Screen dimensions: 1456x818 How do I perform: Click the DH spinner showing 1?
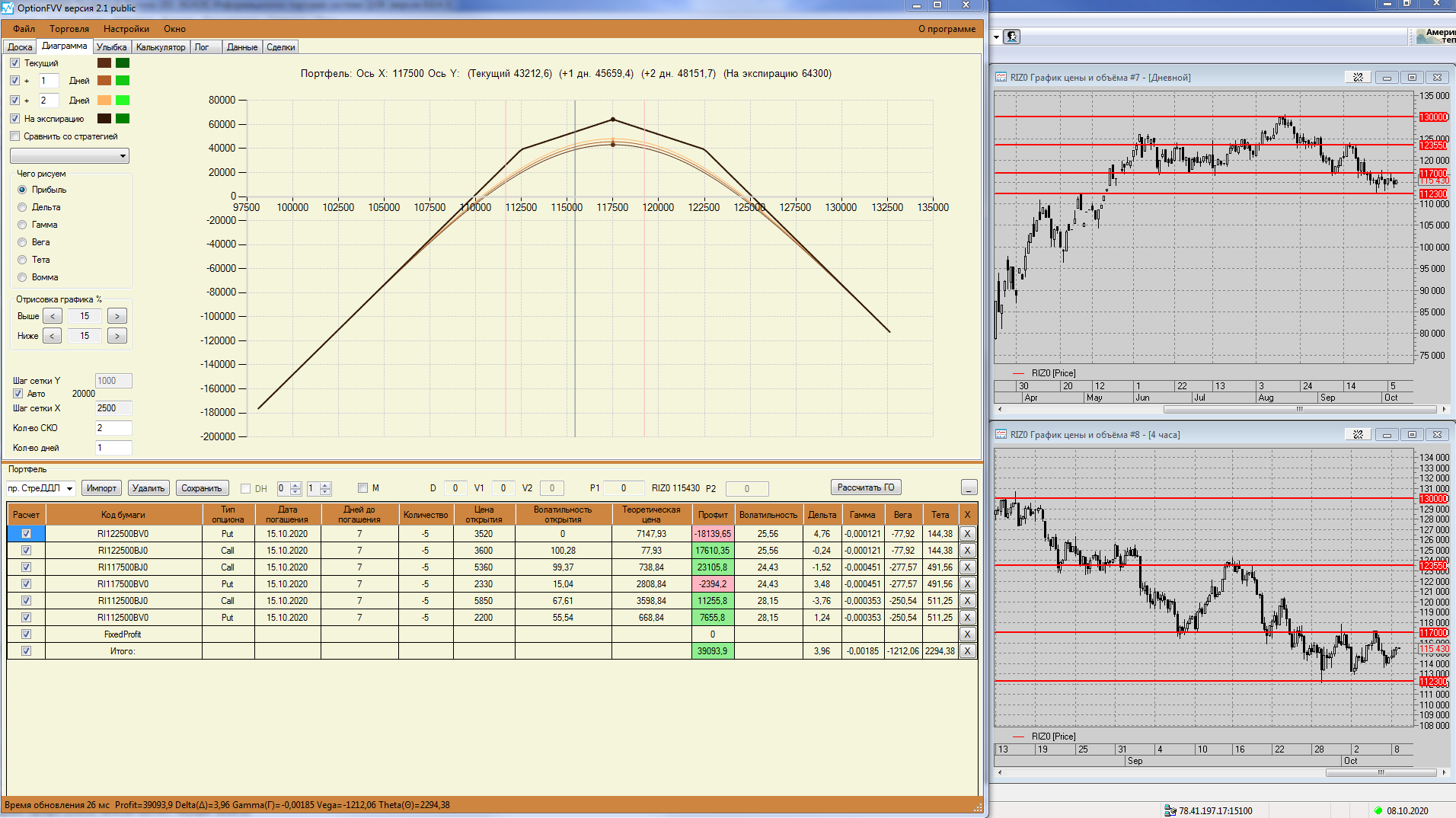click(x=318, y=488)
